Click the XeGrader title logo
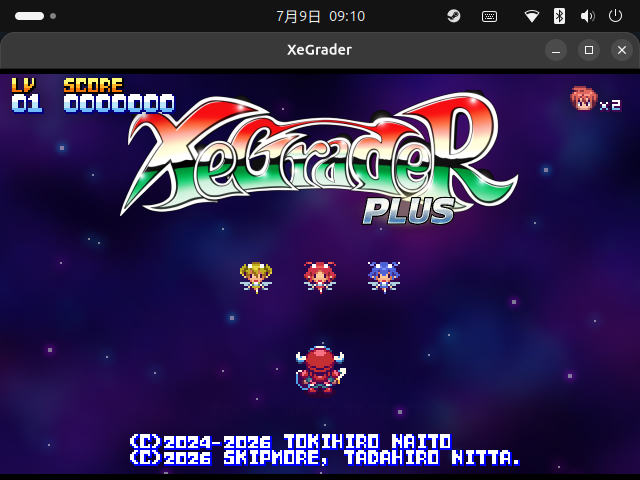The image size is (640, 480). (x=319, y=155)
